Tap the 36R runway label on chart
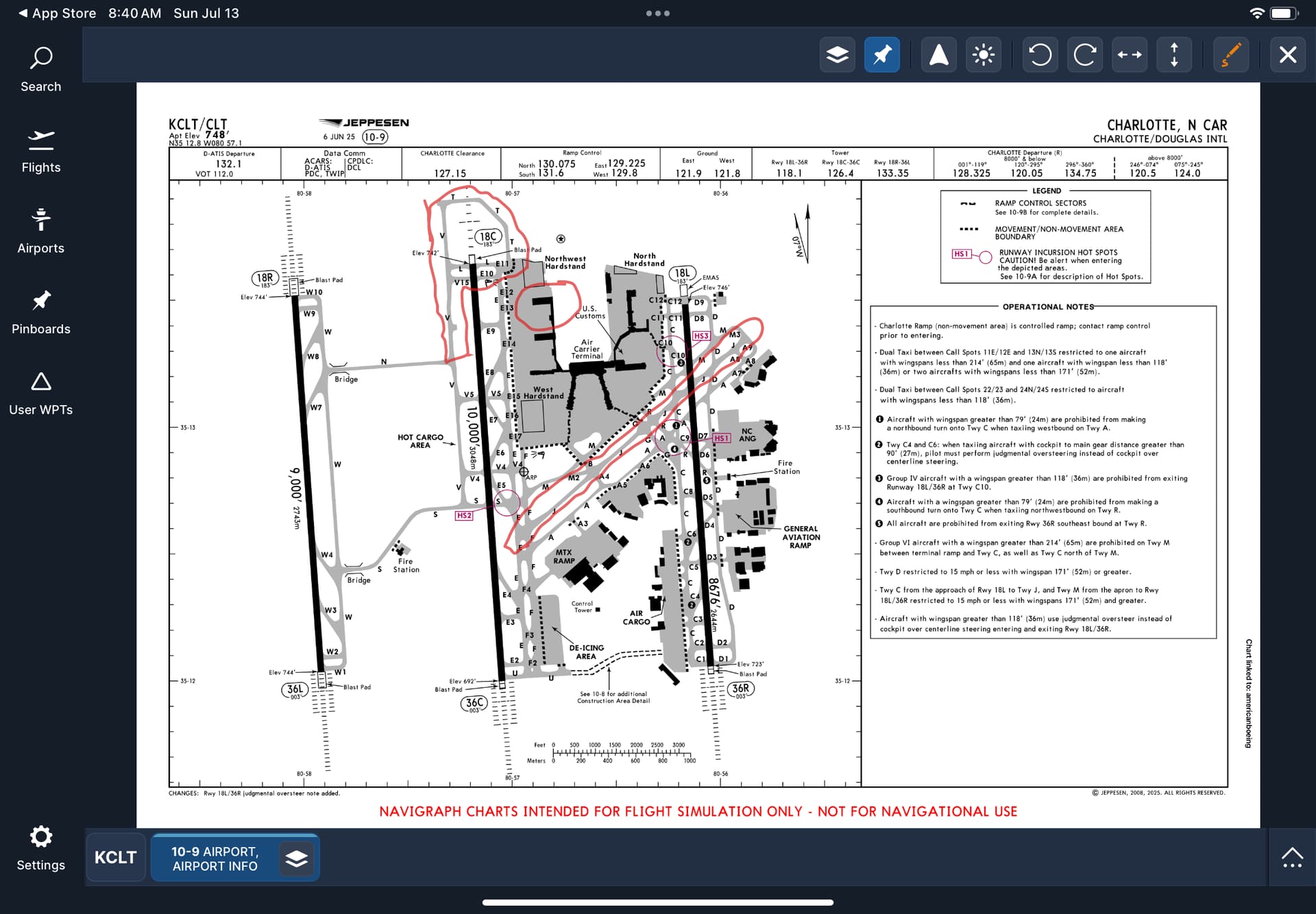This screenshot has height=914, width=1316. [741, 689]
